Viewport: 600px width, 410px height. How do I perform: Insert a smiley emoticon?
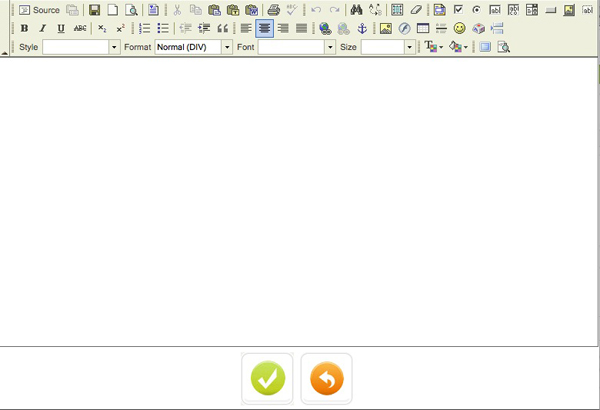(x=460, y=28)
